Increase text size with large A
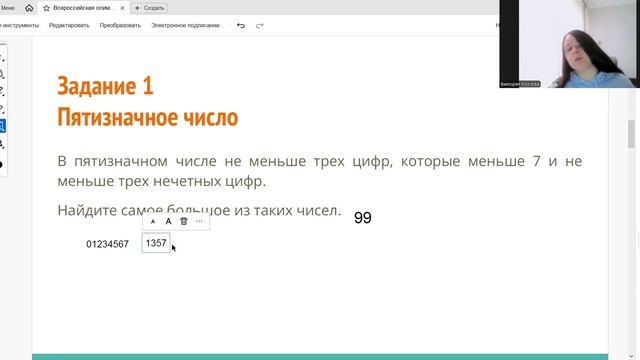Screen dimensions: 640x360 [168, 221]
